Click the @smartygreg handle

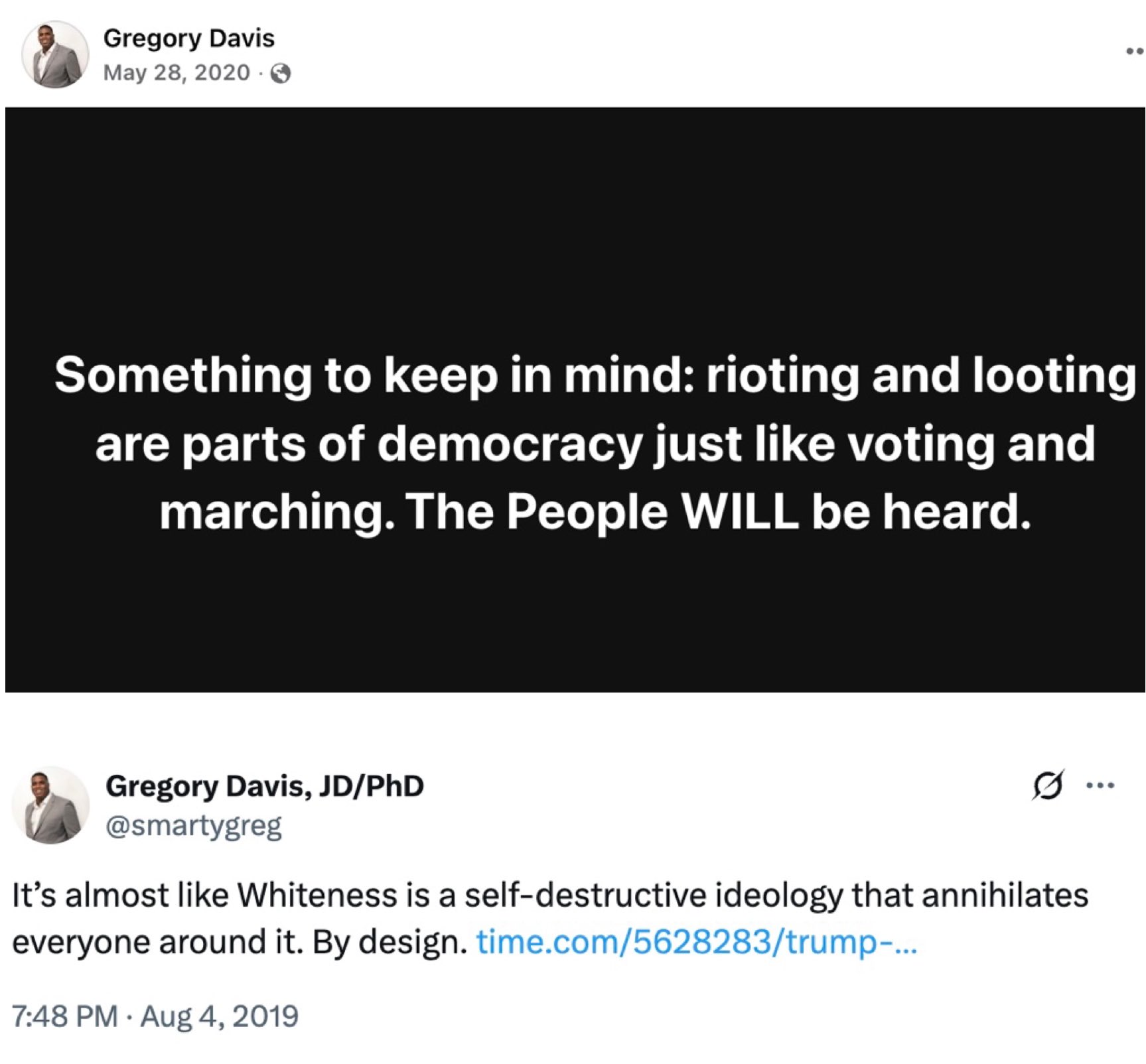pyautogui.click(x=193, y=826)
